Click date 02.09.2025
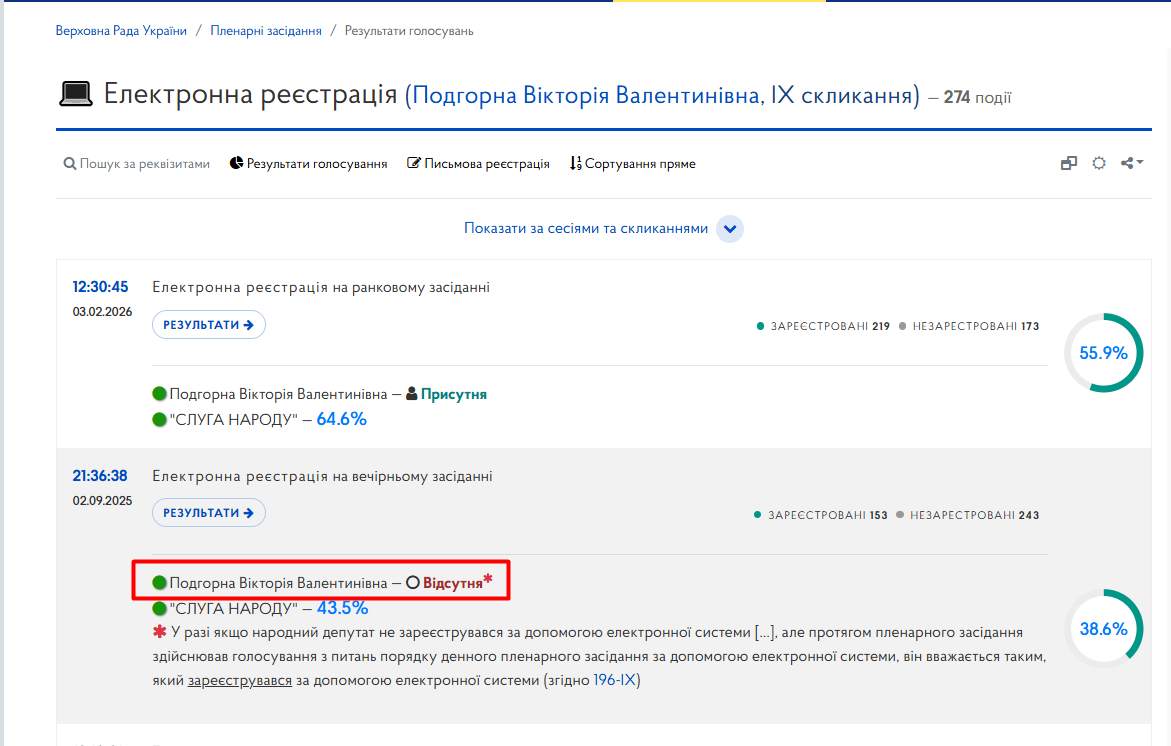The width and height of the screenshot is (1171, 746). (102, 500)
